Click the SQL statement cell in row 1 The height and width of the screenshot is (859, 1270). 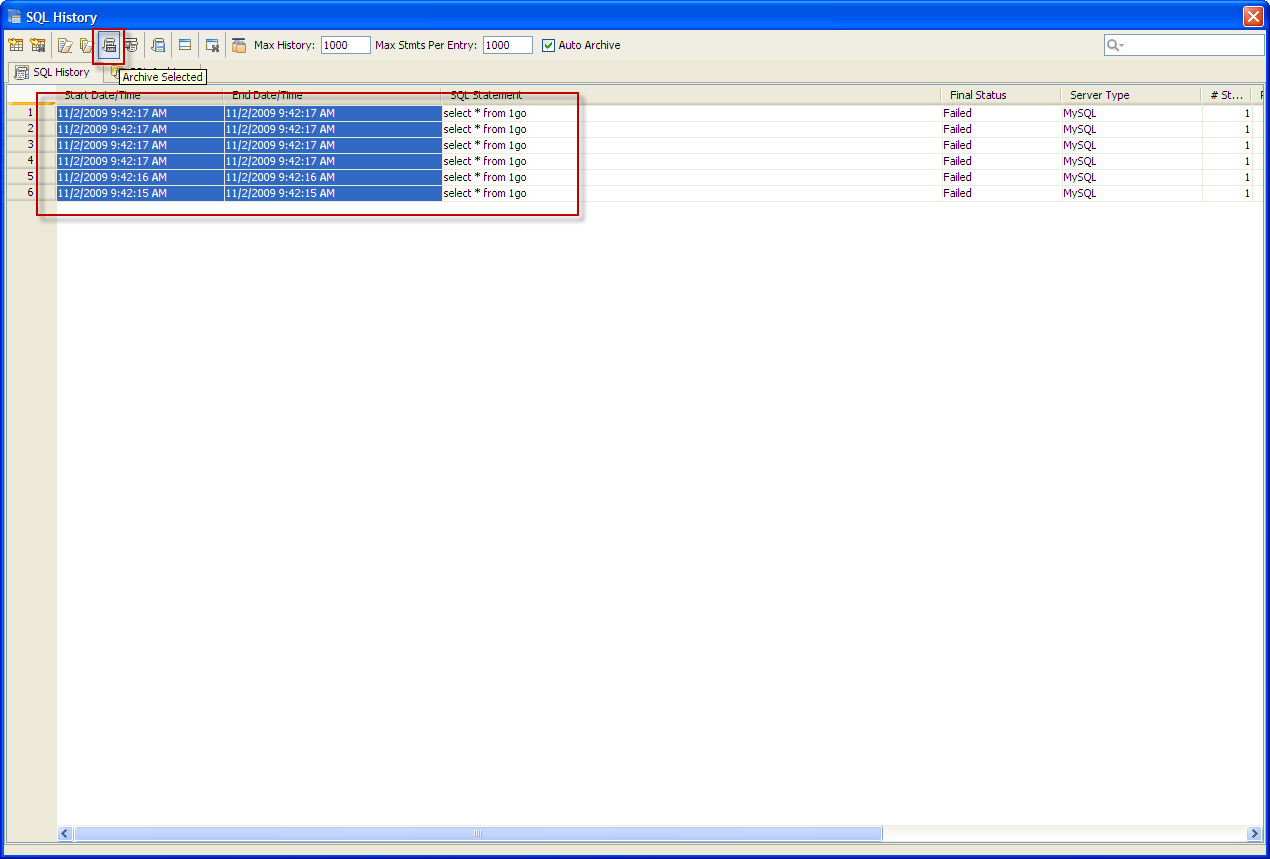pyautogui.click(x=691, y=113)
